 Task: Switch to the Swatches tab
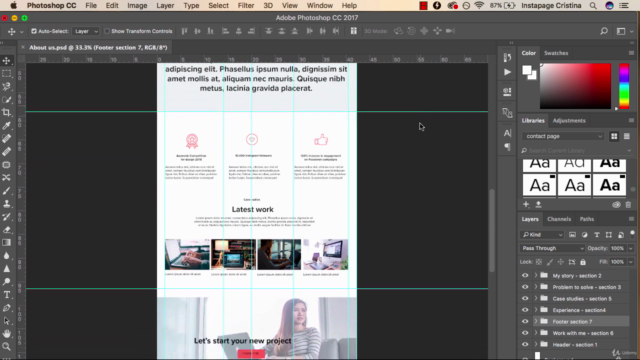click(x=556, y=53)
